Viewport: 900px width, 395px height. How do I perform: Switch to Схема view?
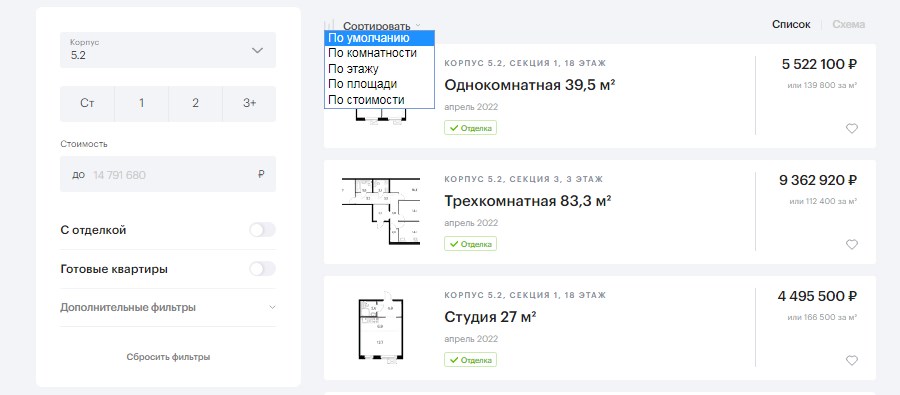tap(848, 25)
